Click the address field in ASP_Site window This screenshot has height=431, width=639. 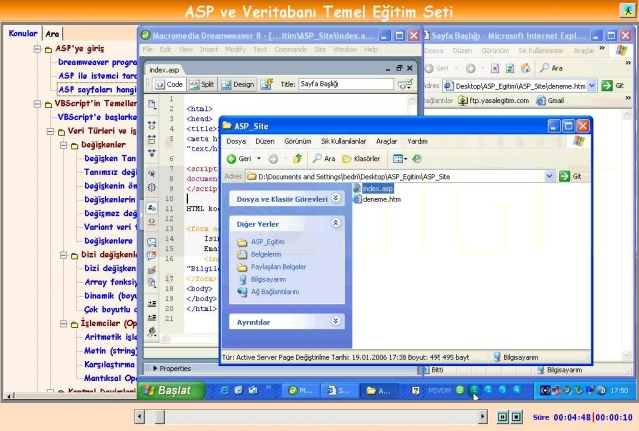[x=395, y=176]
